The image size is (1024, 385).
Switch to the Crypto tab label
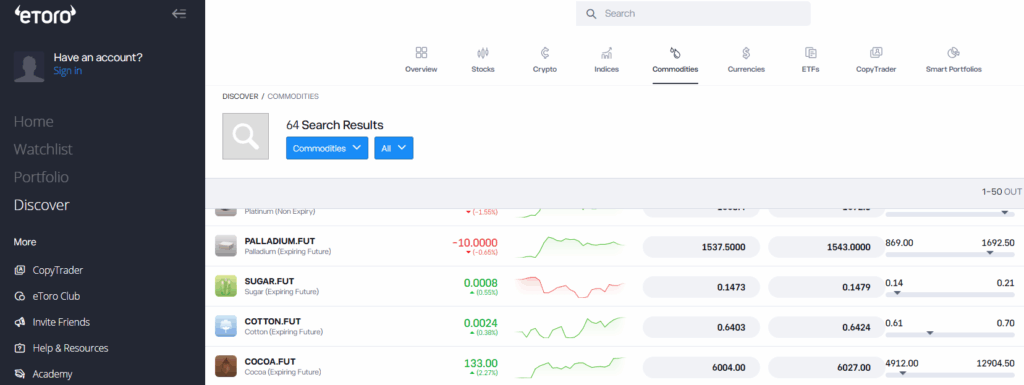click(545, 69)
